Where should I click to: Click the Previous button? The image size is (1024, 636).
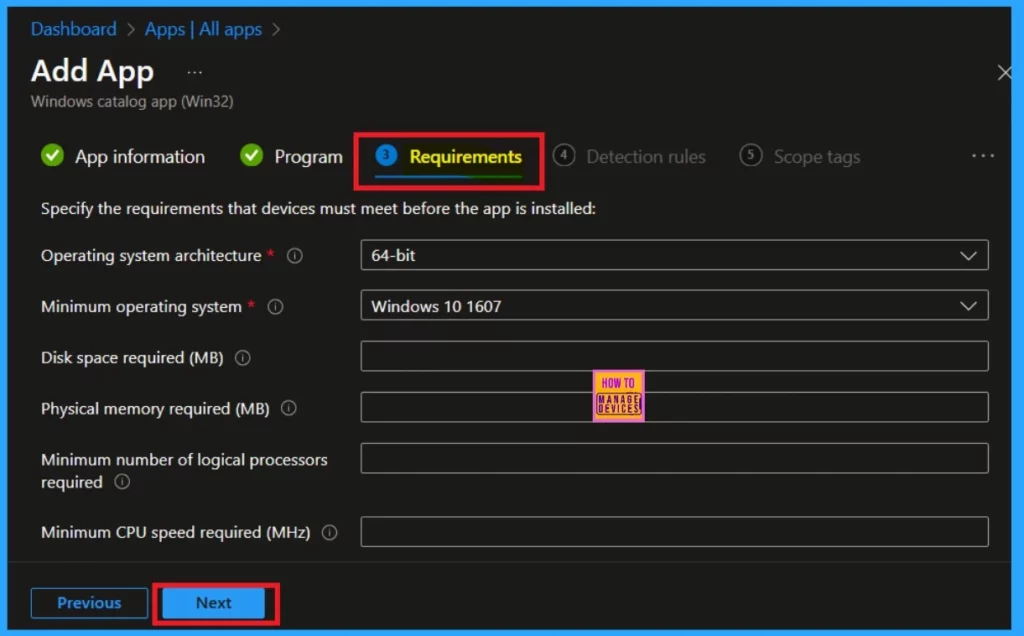coord(89,603)
